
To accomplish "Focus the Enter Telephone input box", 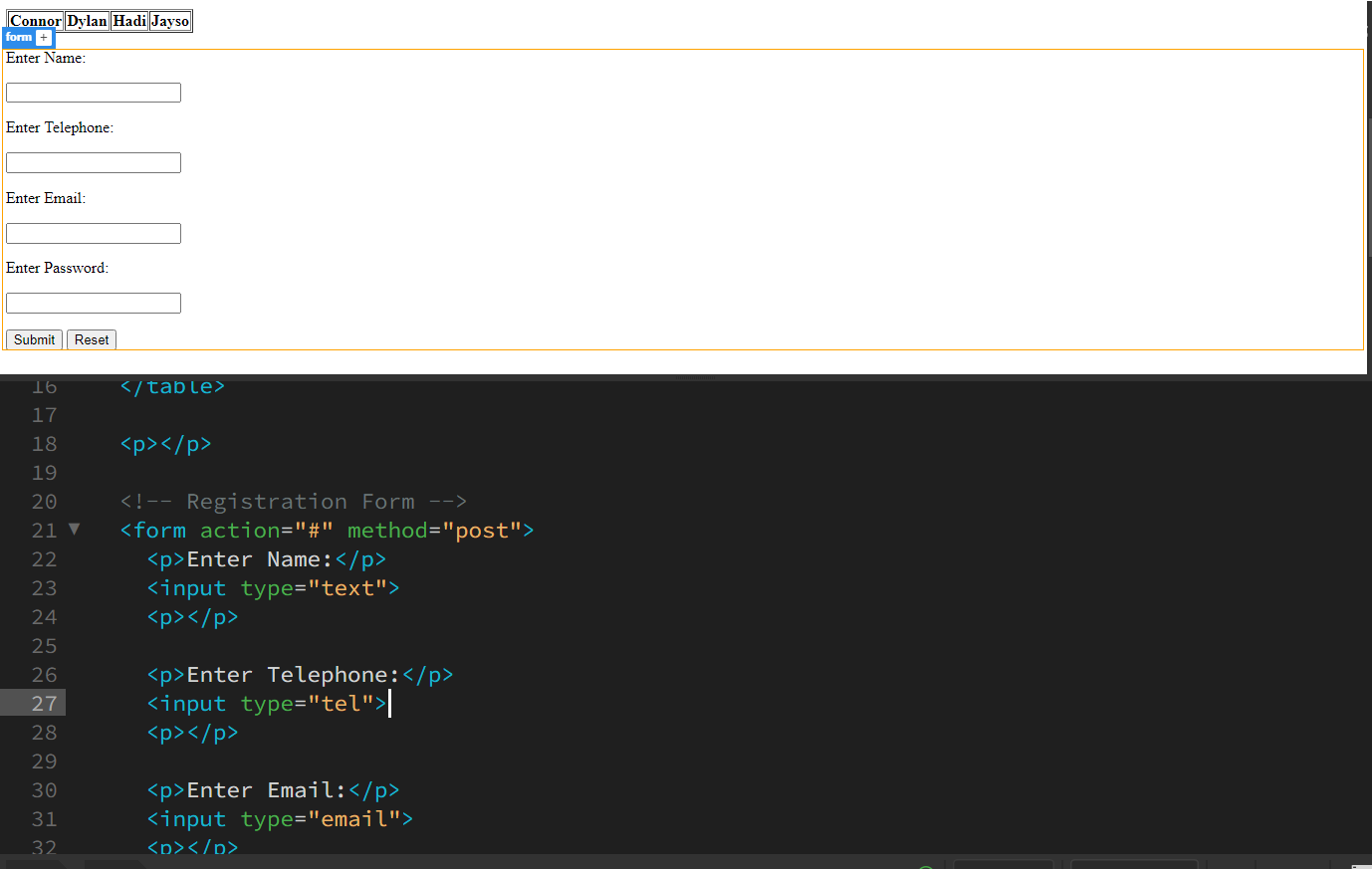I will pos(94,162).
